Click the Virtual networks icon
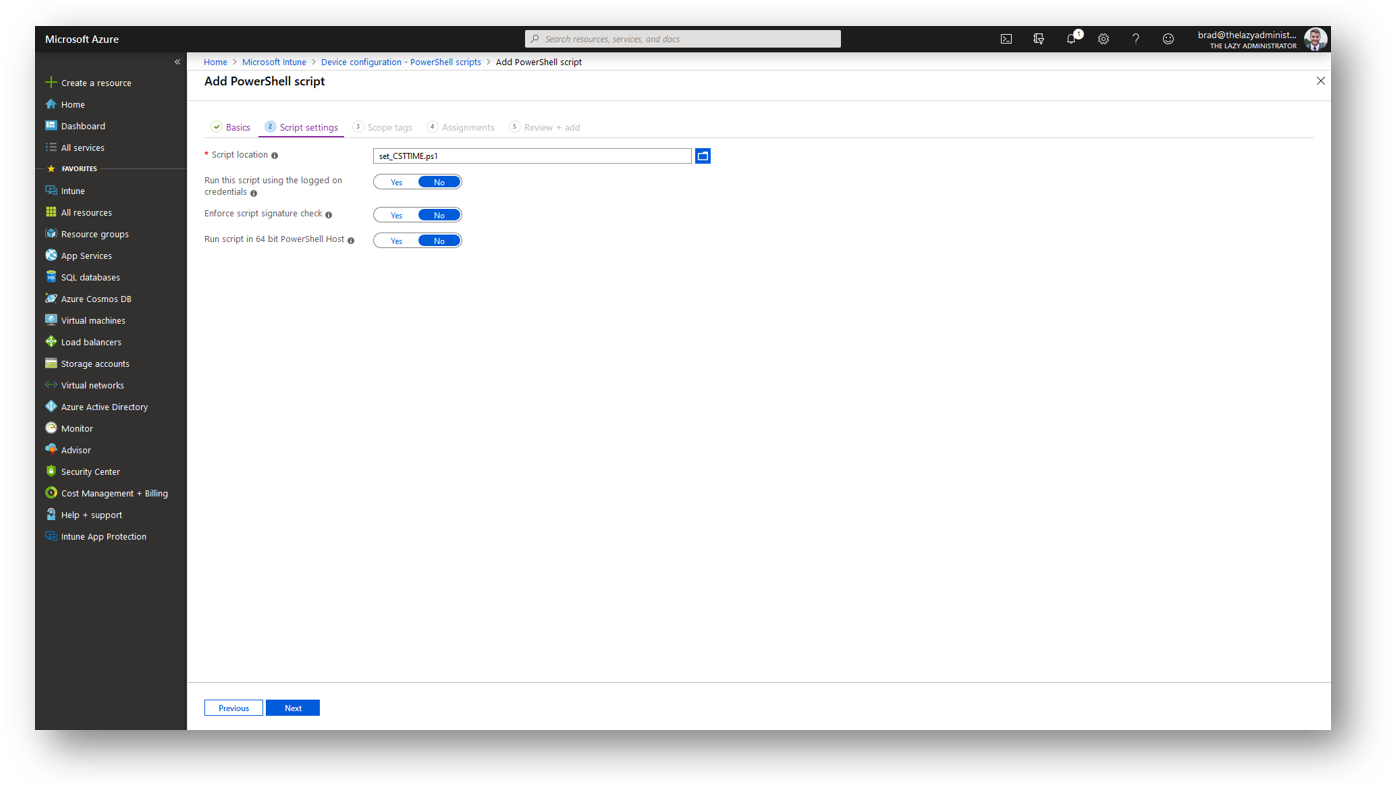 click(x=51, y=385)
